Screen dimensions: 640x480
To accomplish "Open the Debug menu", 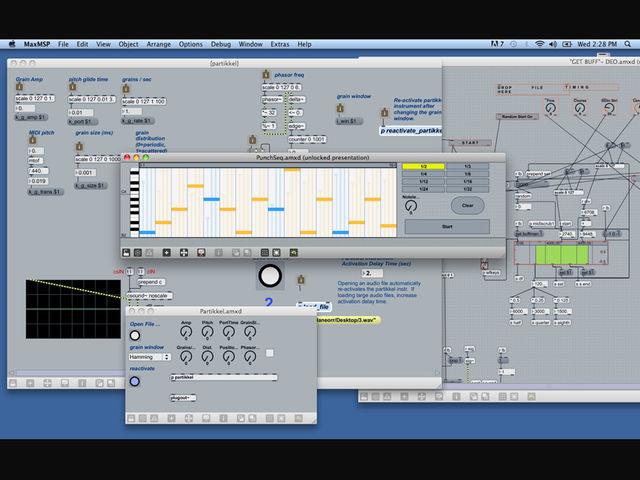I will click(221, 44).
